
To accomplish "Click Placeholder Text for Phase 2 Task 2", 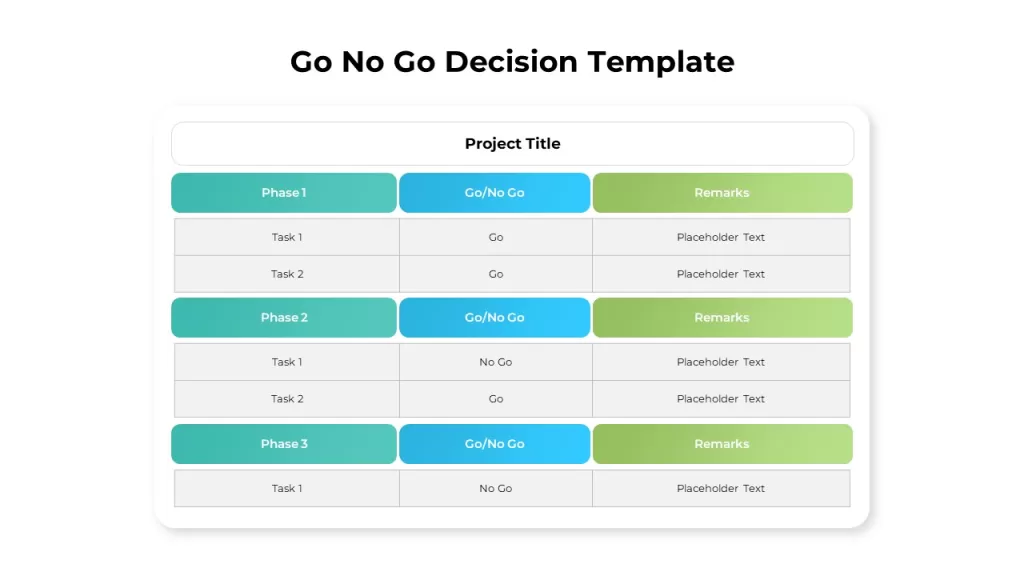I will [721, 398].
